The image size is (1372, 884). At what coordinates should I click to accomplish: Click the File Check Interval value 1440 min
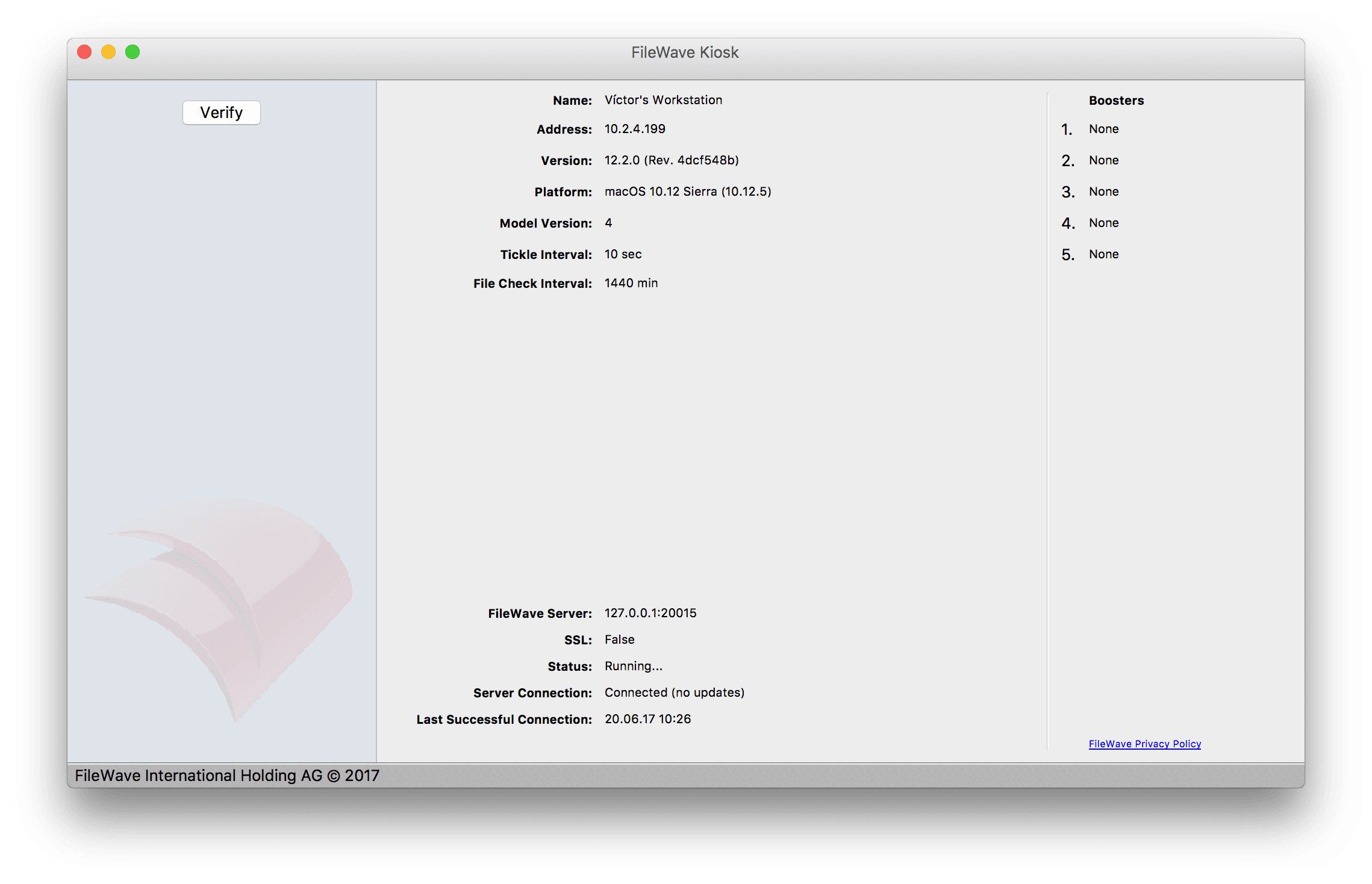[x=631, y=283]
